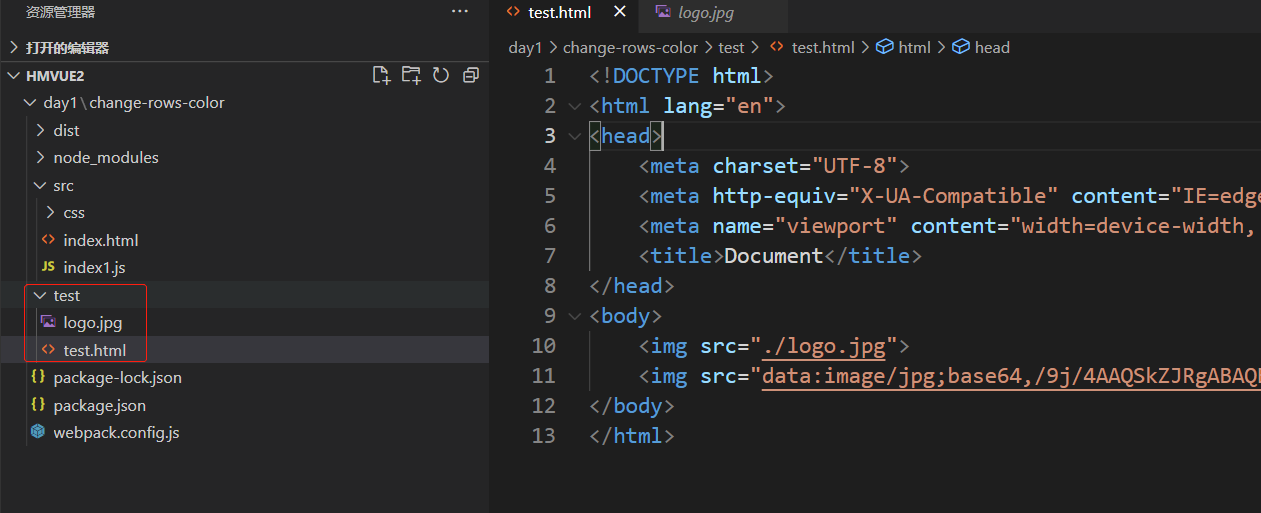This screenshot has width=1261, height=513.
Task: Select the test.html editor tab
Action: 559,13
